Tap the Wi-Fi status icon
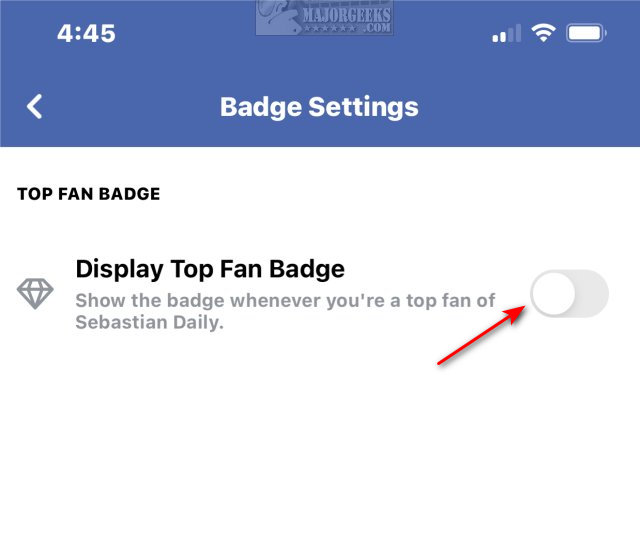The height and width of the screenshot is (549, 640). pos(543,33)
